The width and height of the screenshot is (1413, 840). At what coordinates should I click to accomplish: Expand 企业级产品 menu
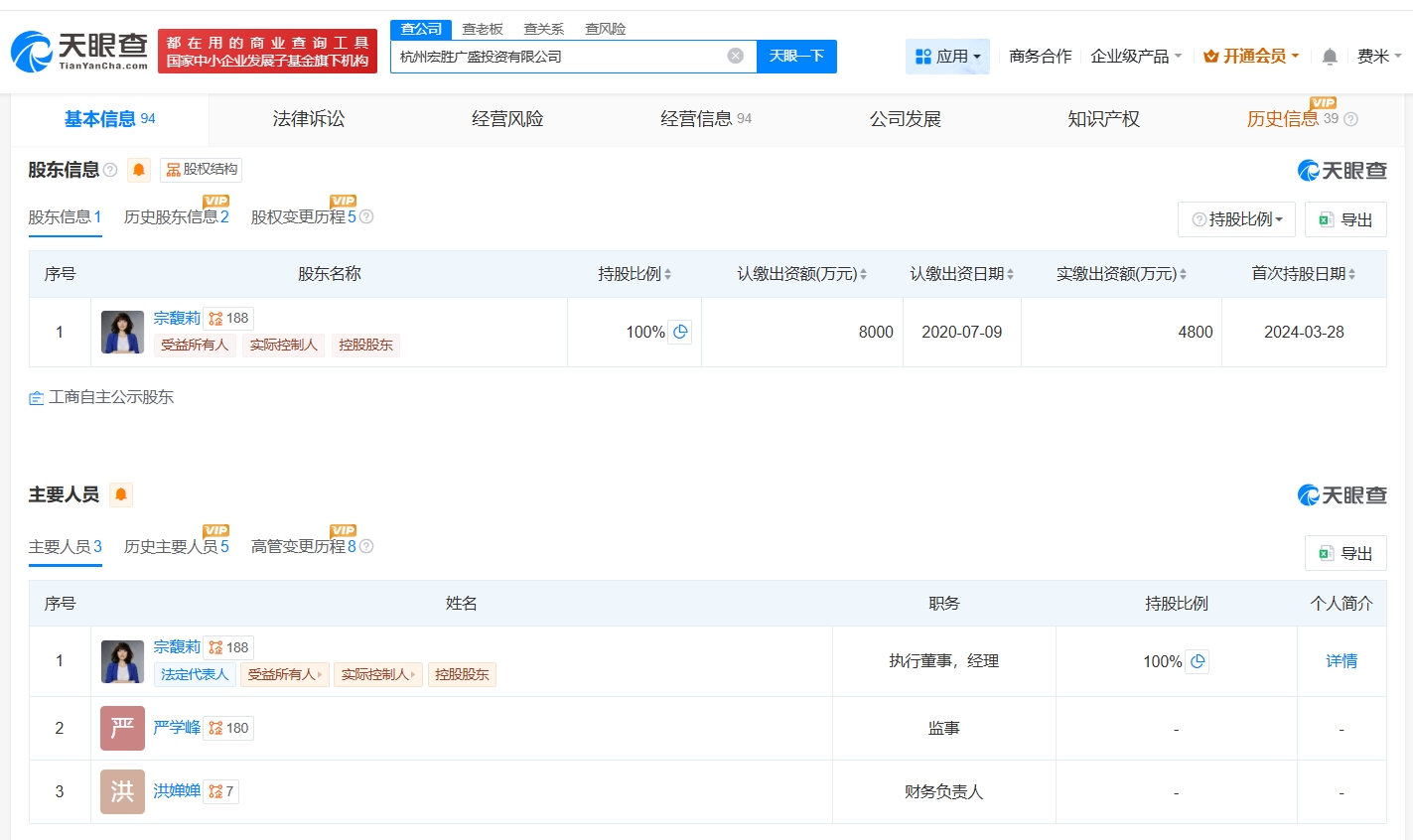click(x=1136, y=57)
